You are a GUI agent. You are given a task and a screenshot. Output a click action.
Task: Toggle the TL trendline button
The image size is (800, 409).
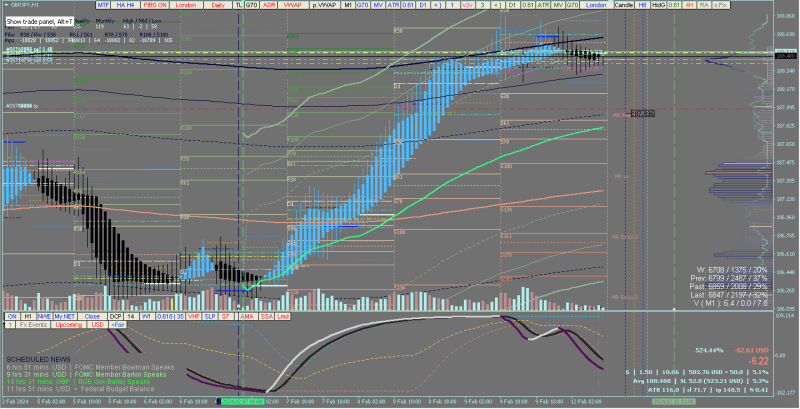(x=238, y=5)
